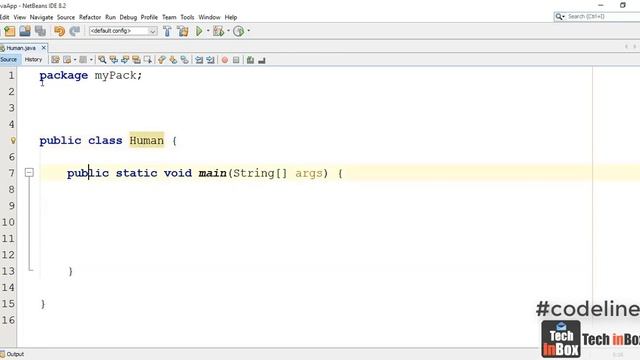Find next occurrence in editor toolbar
640x360 pixels.
125,60
